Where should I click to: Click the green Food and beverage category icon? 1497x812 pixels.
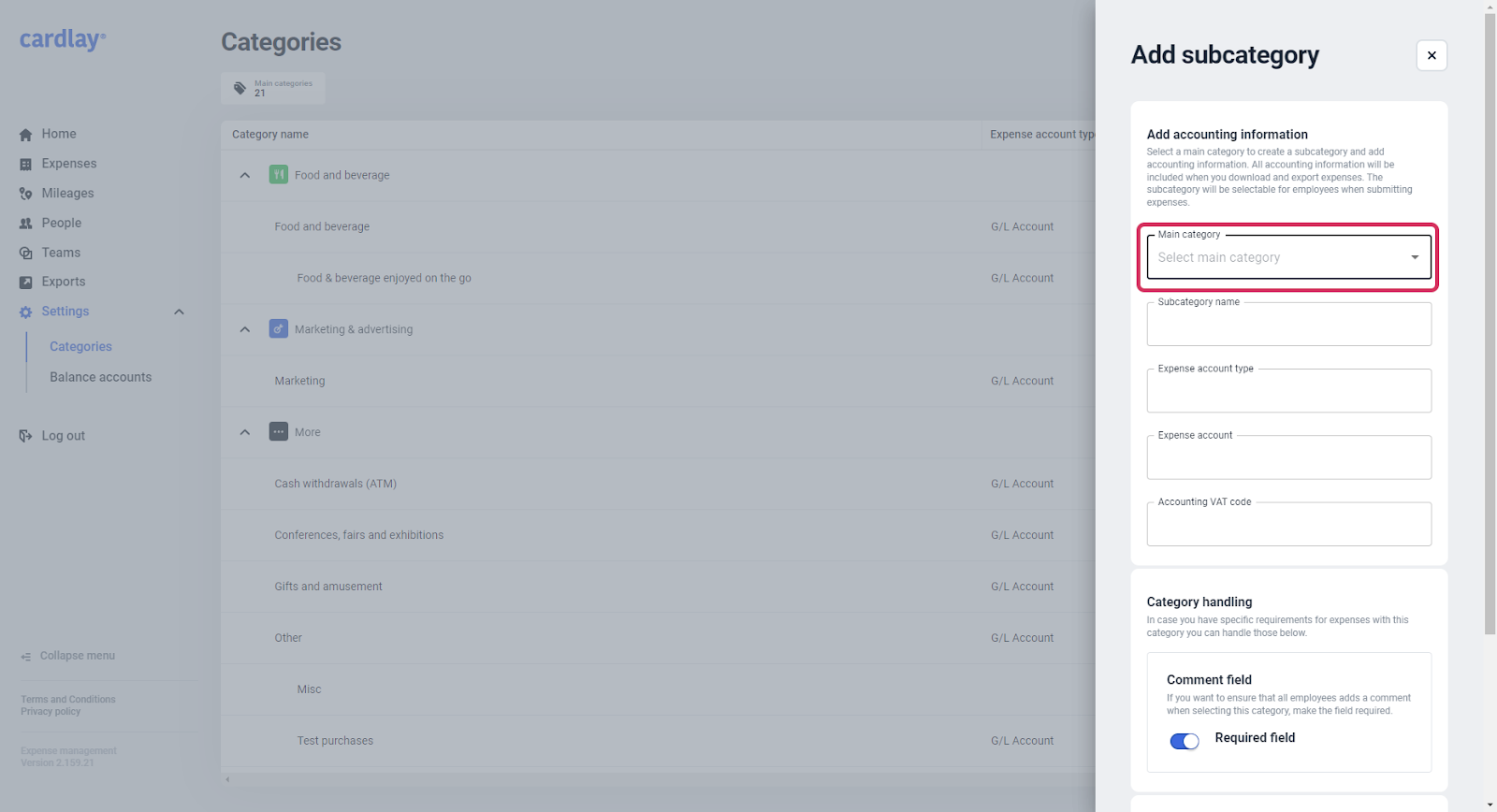pyautogui.click(x=279, y=175)
